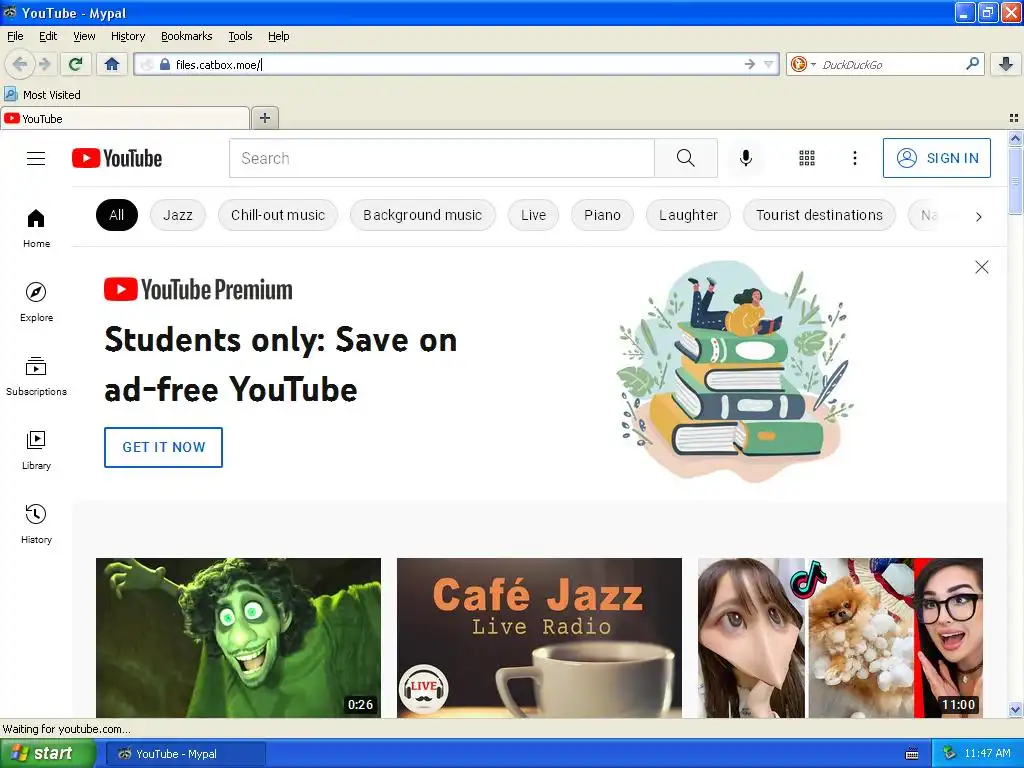Select the Tourist destinations chip
The image size is (1024, 768).
pyautogui.click(x=819, y=216)
